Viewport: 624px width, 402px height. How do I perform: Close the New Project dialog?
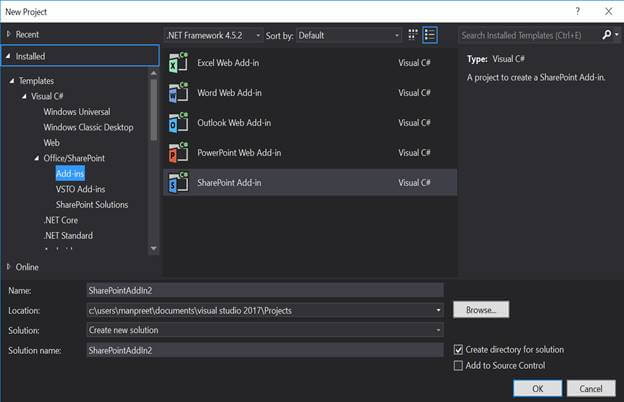(608, 12)
